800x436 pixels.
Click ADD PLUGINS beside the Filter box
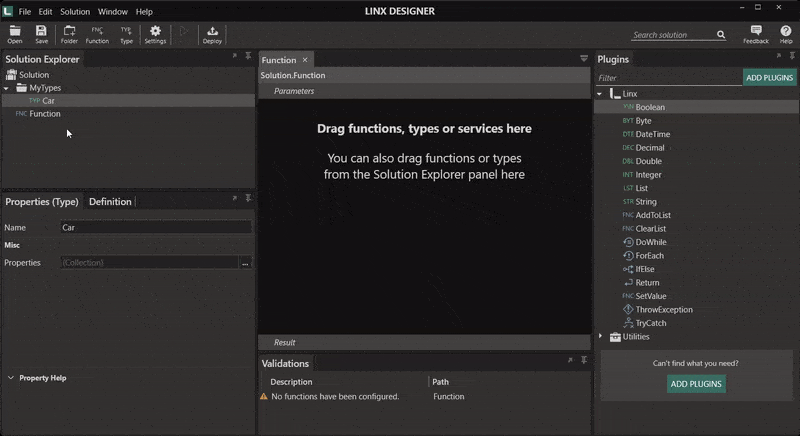click(x=769, y=78)
